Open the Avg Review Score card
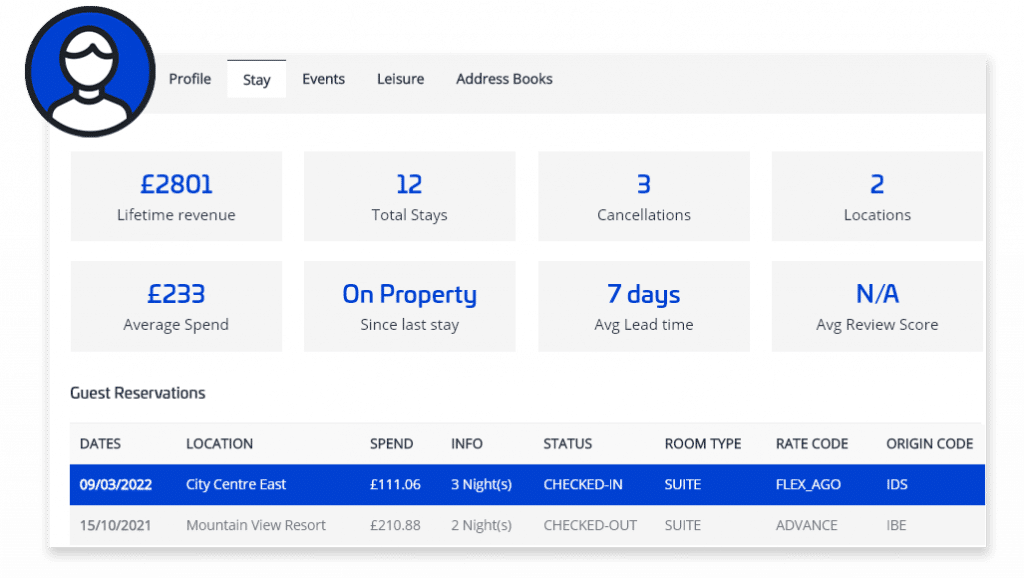This screenshot has width=1024, height=578. coord(876,306)
